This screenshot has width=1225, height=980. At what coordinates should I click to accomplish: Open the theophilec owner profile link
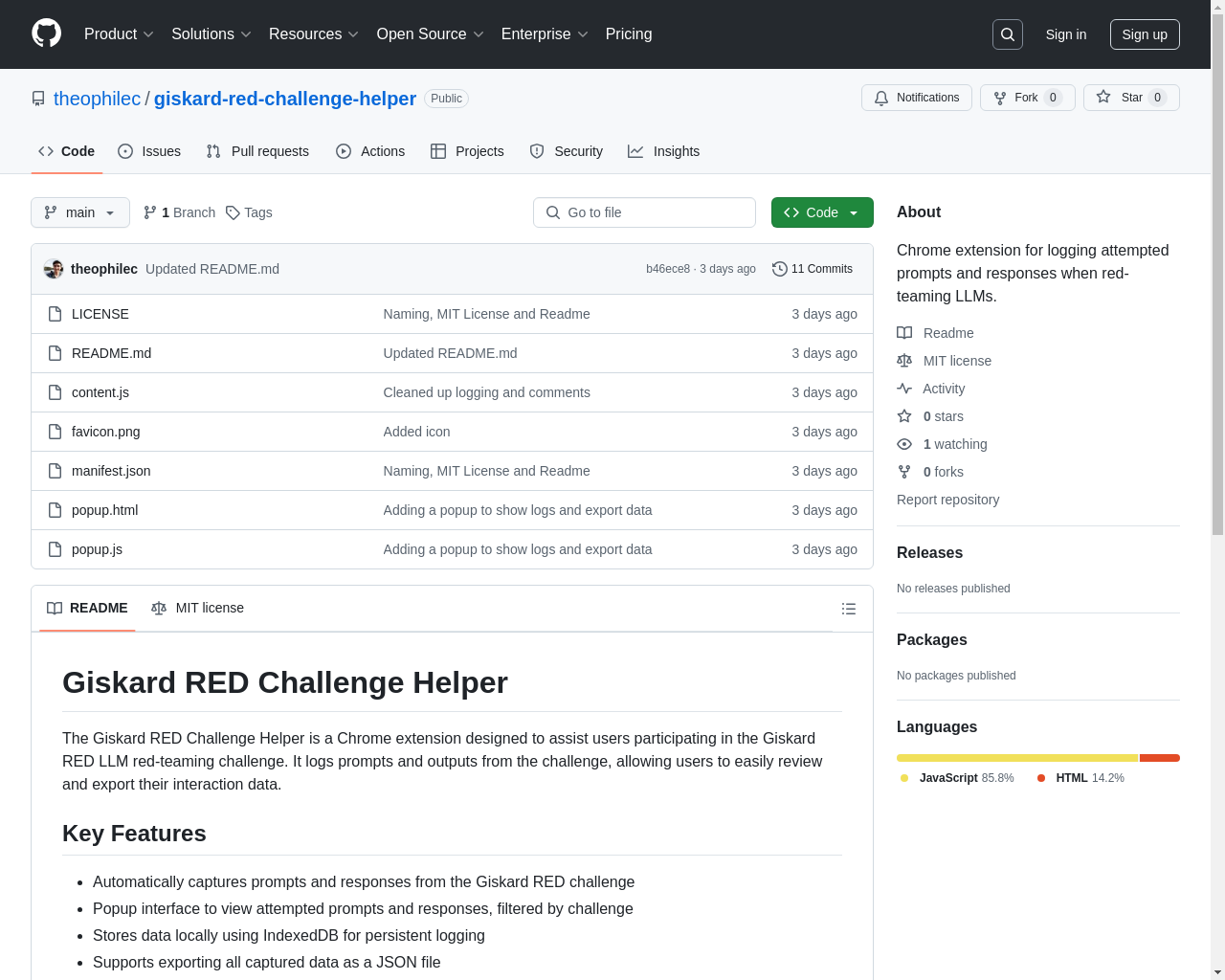point(97,99)
